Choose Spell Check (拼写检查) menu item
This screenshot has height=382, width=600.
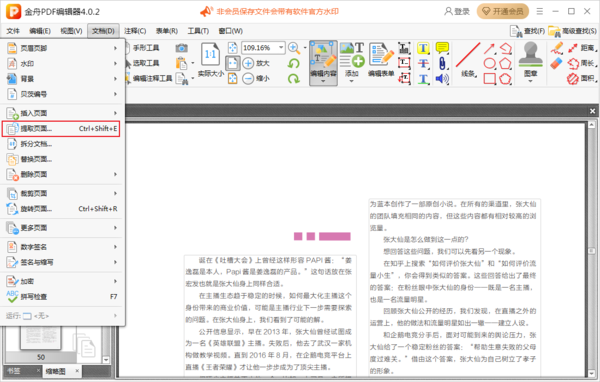click(62, 297)
